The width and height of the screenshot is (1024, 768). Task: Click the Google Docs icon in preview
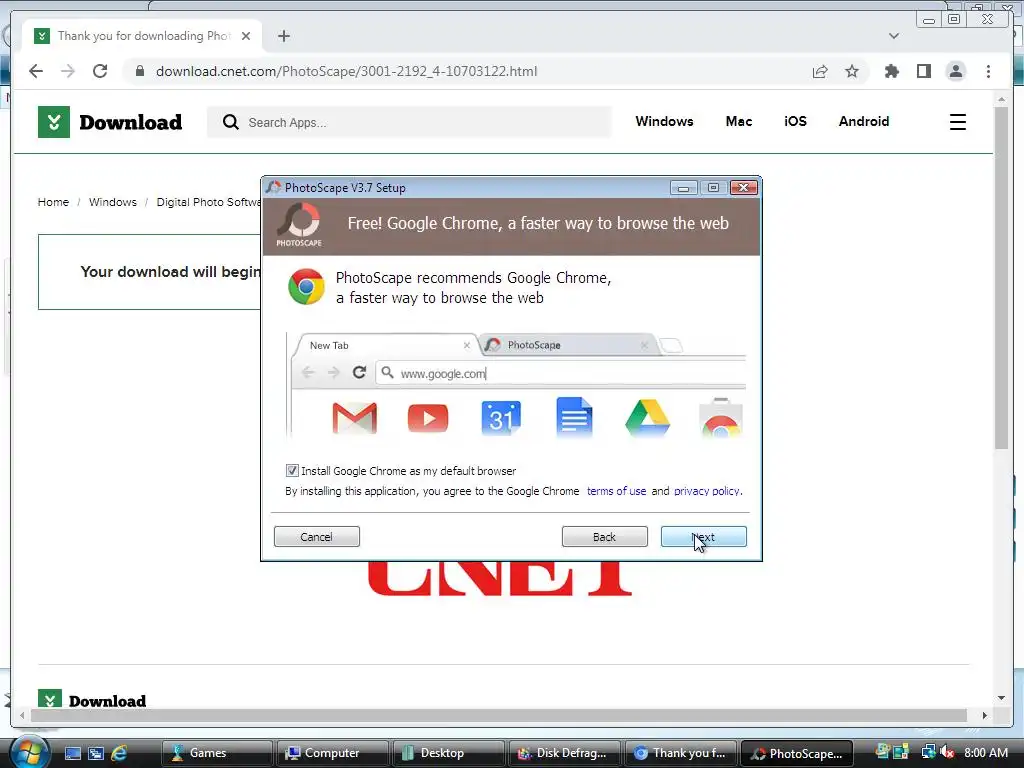574,417
